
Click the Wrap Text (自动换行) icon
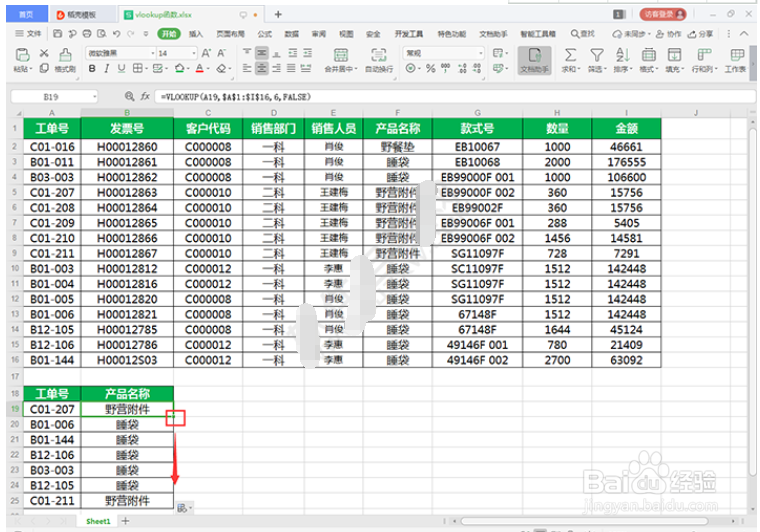pos(379,54)
